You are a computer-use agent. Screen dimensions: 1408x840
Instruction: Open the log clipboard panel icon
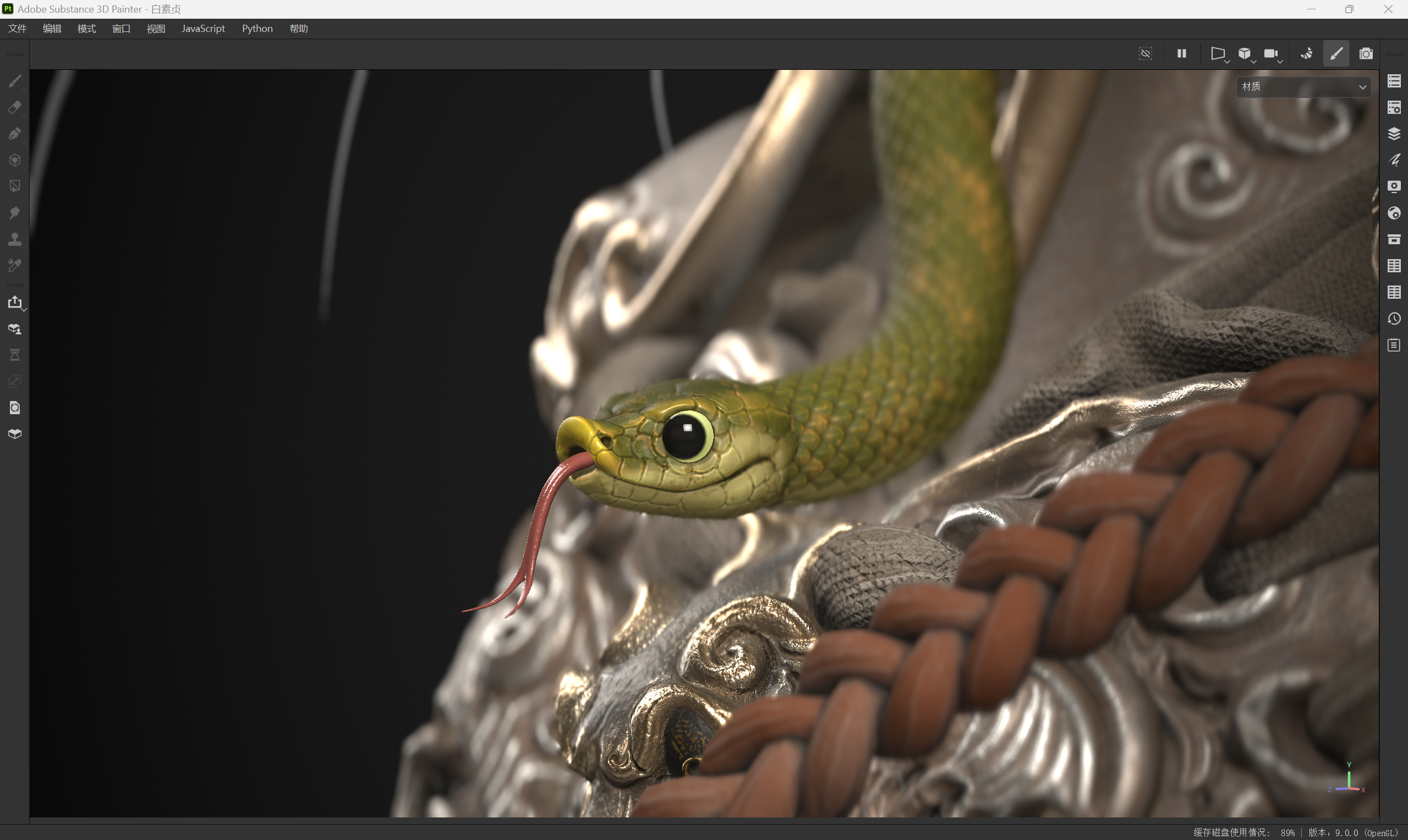tap(1394, 345)
